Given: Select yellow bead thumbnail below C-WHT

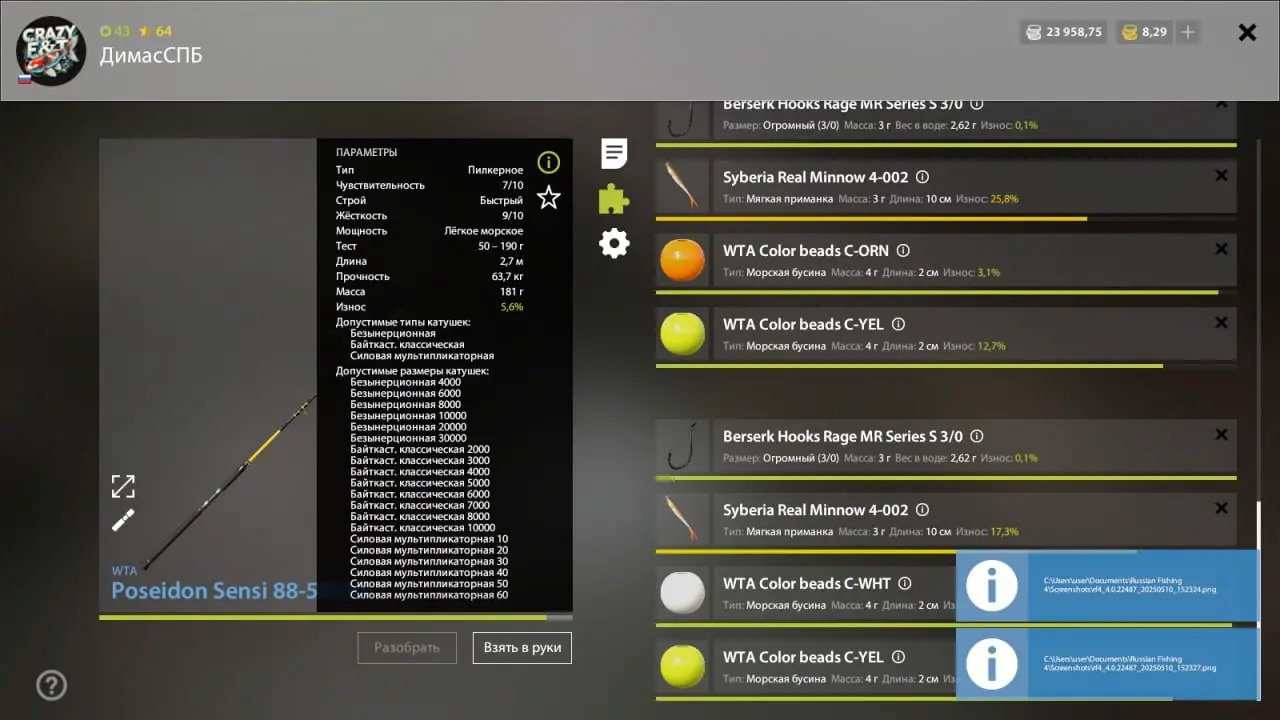Looking at the screenshot, I should (682, 667).
